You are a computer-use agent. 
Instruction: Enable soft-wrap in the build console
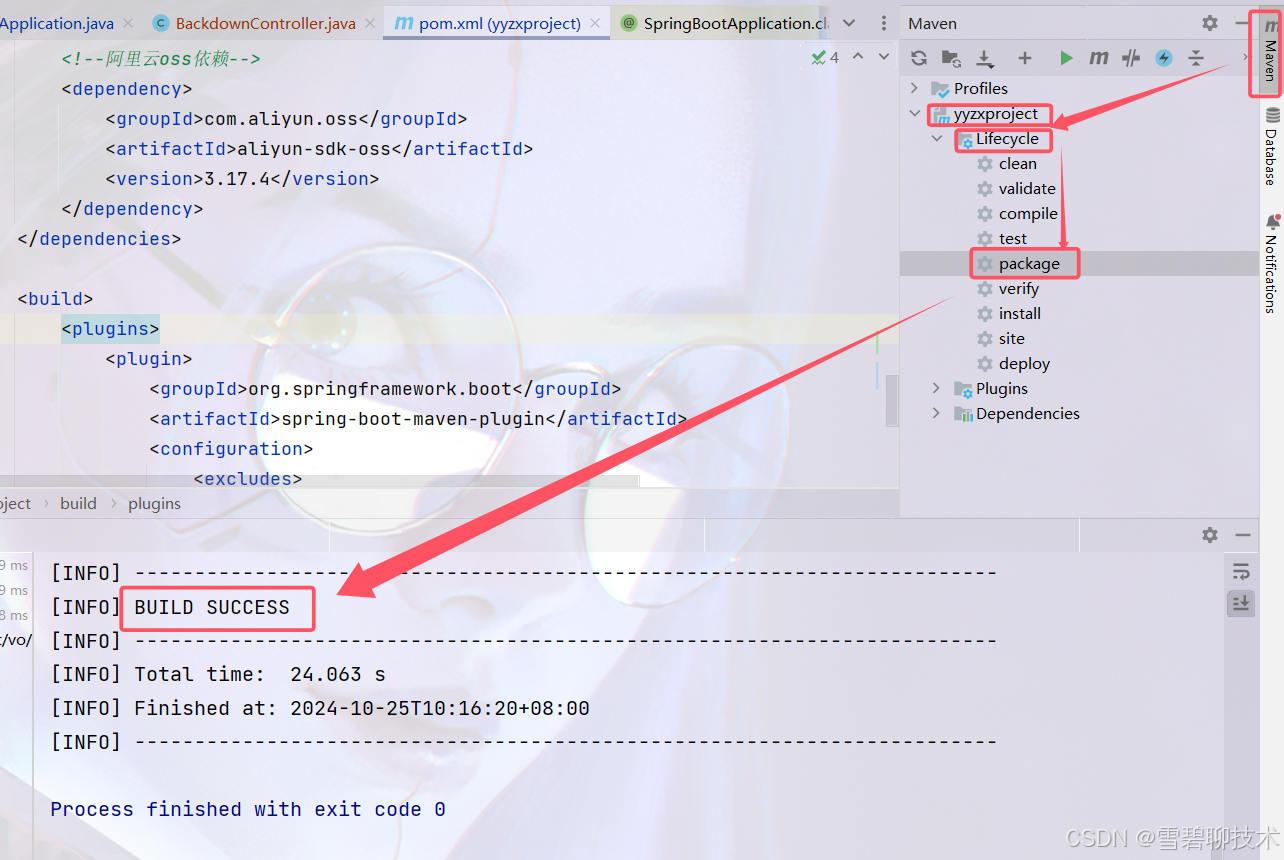(1241, 571)
